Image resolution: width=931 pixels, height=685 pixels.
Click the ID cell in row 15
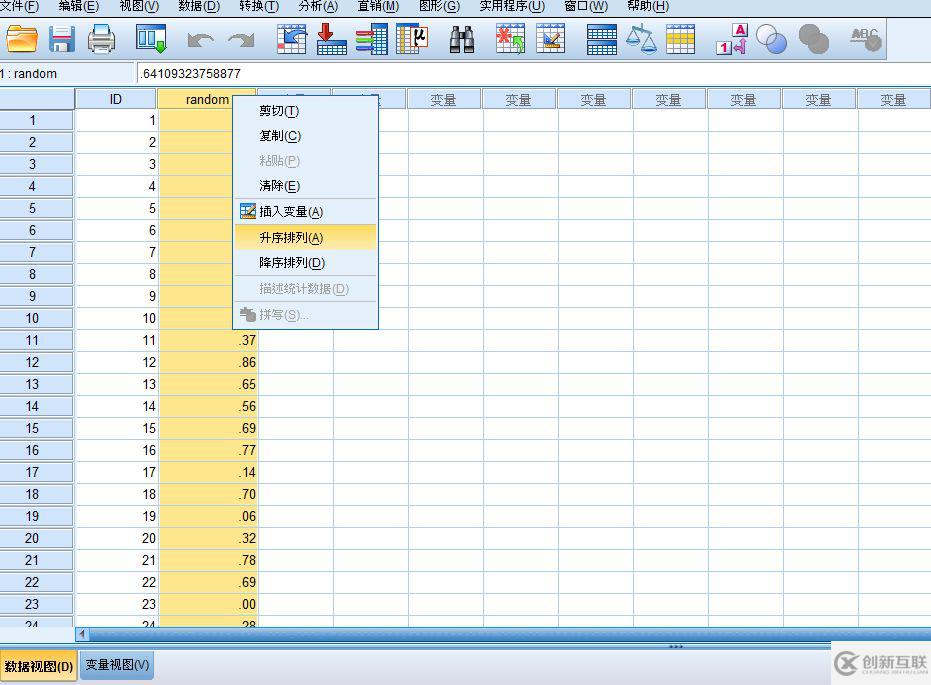click(116, 428)
